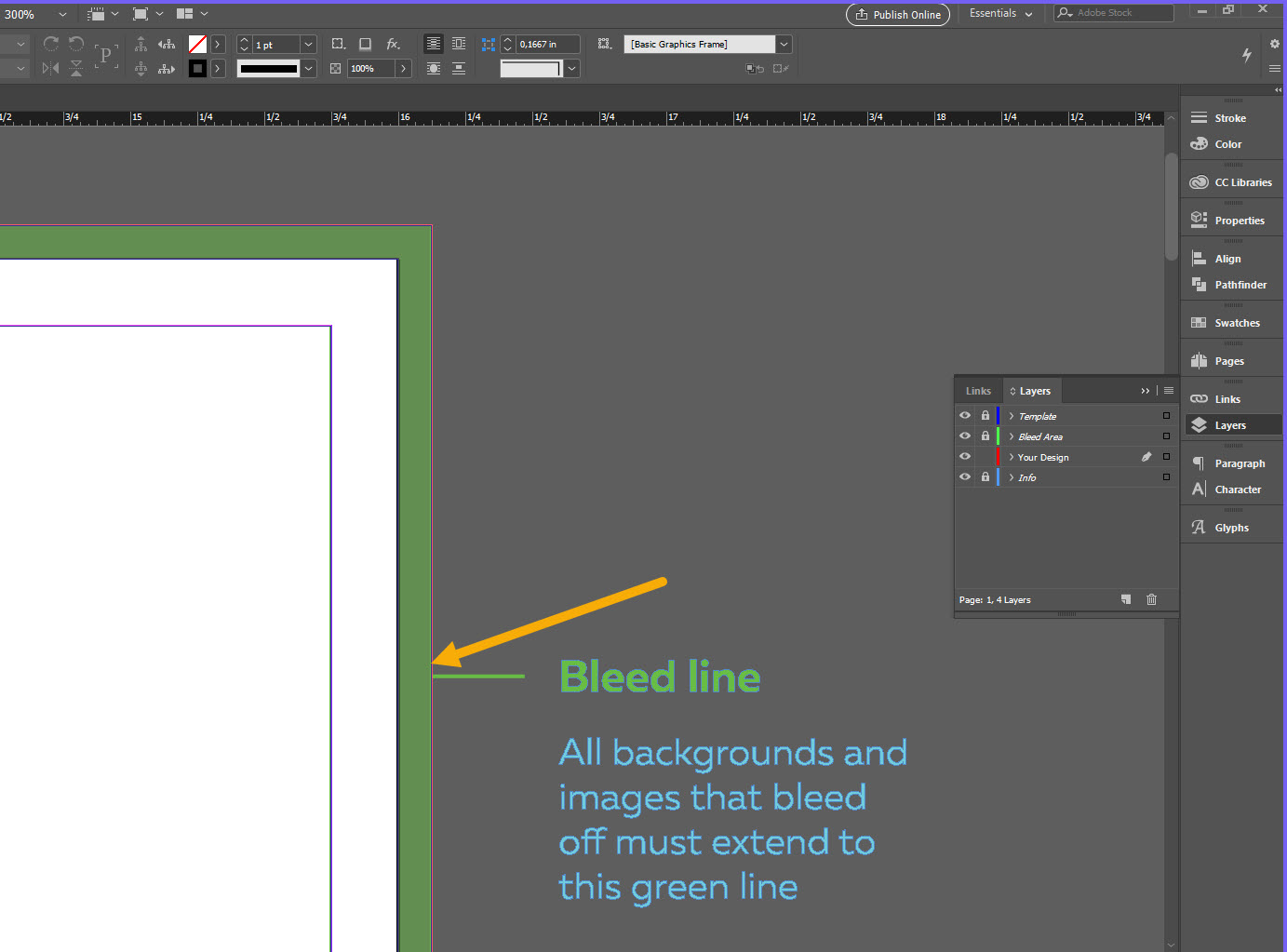This screenshot has height=952, width=1287.
Task: Switch to the Links tab
Action: 978,391
